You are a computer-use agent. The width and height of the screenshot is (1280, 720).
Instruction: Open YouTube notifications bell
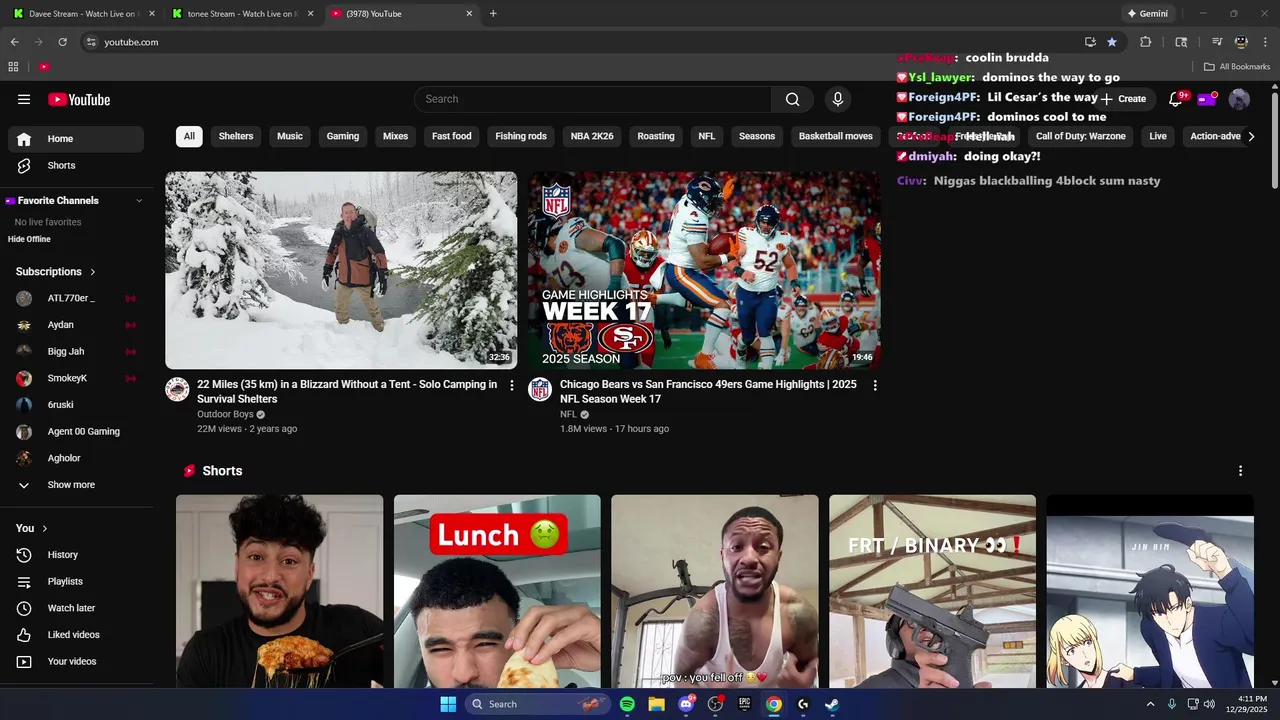click(1176, 99)
